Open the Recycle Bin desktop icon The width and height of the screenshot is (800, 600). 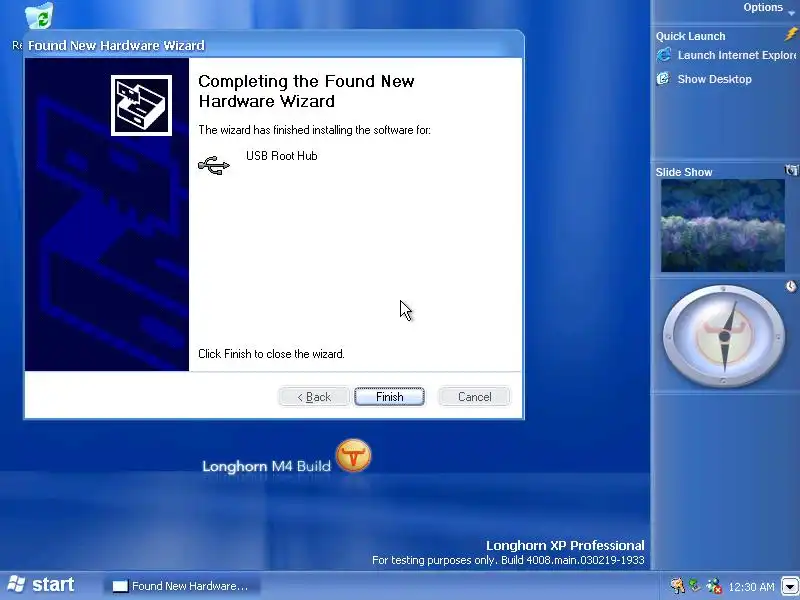point(39,16)
